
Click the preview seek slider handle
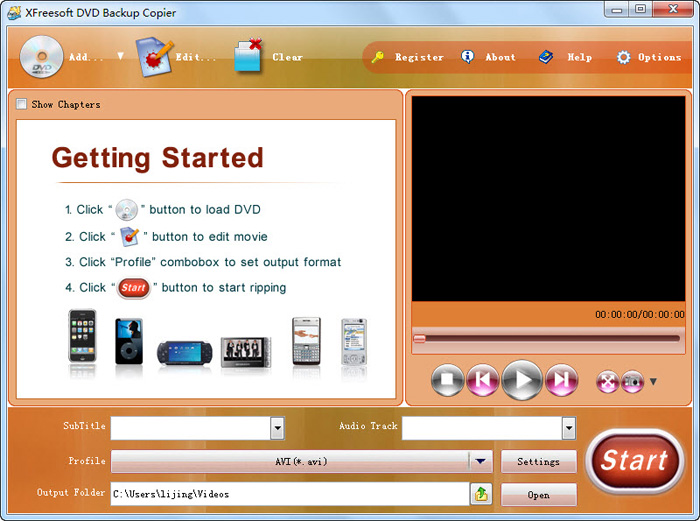click(x=419, y=339)
